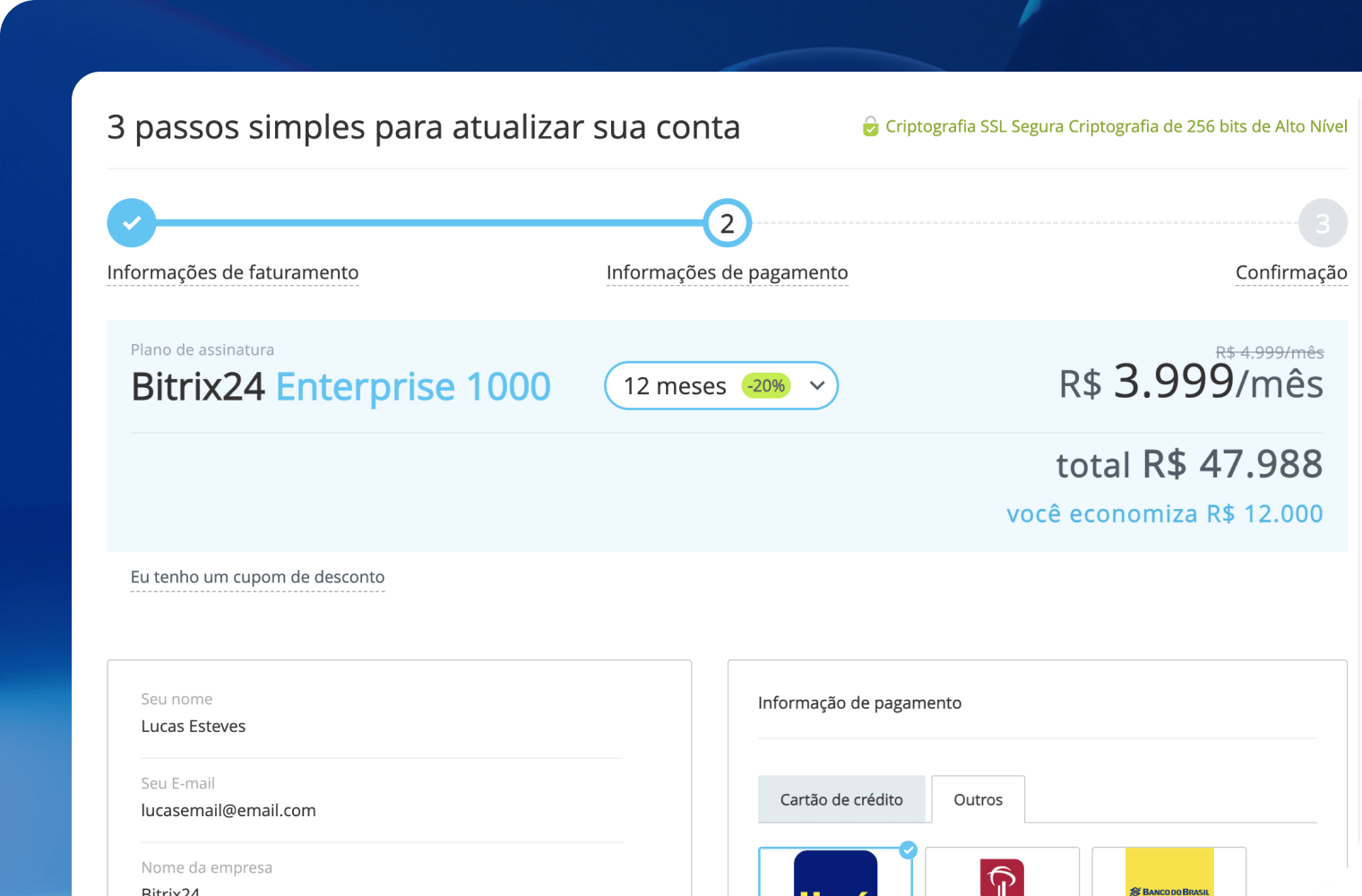This screenshot has width=1362, height=896.
Task: Toggle the blue selected checkmark on Itaú
Action: point(909,849)
